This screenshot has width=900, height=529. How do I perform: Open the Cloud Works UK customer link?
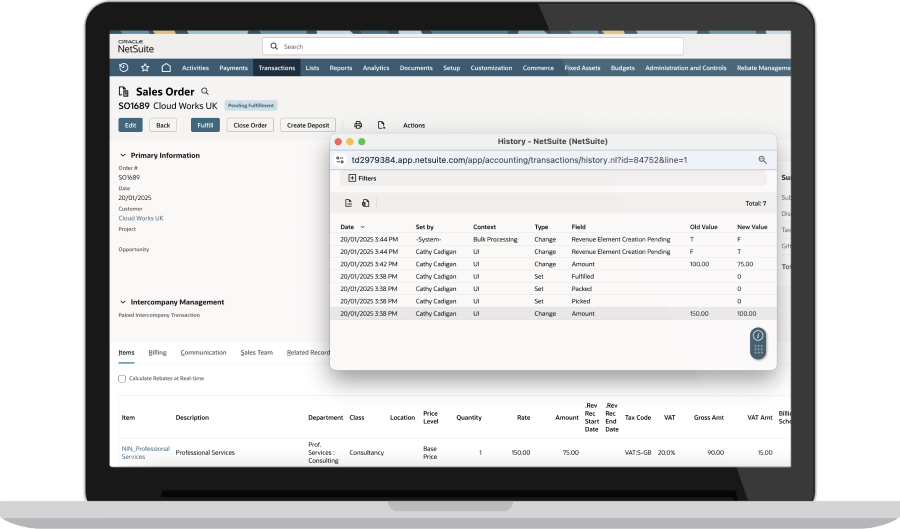pos(141,219)
